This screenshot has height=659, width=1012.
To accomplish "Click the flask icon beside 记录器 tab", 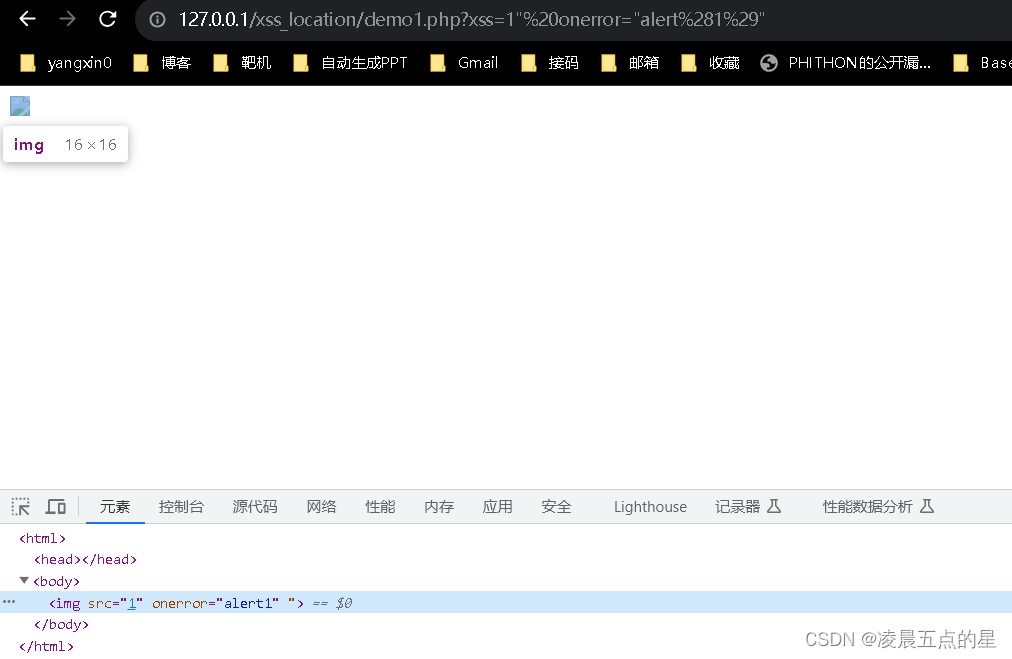I will click(773, 506).
